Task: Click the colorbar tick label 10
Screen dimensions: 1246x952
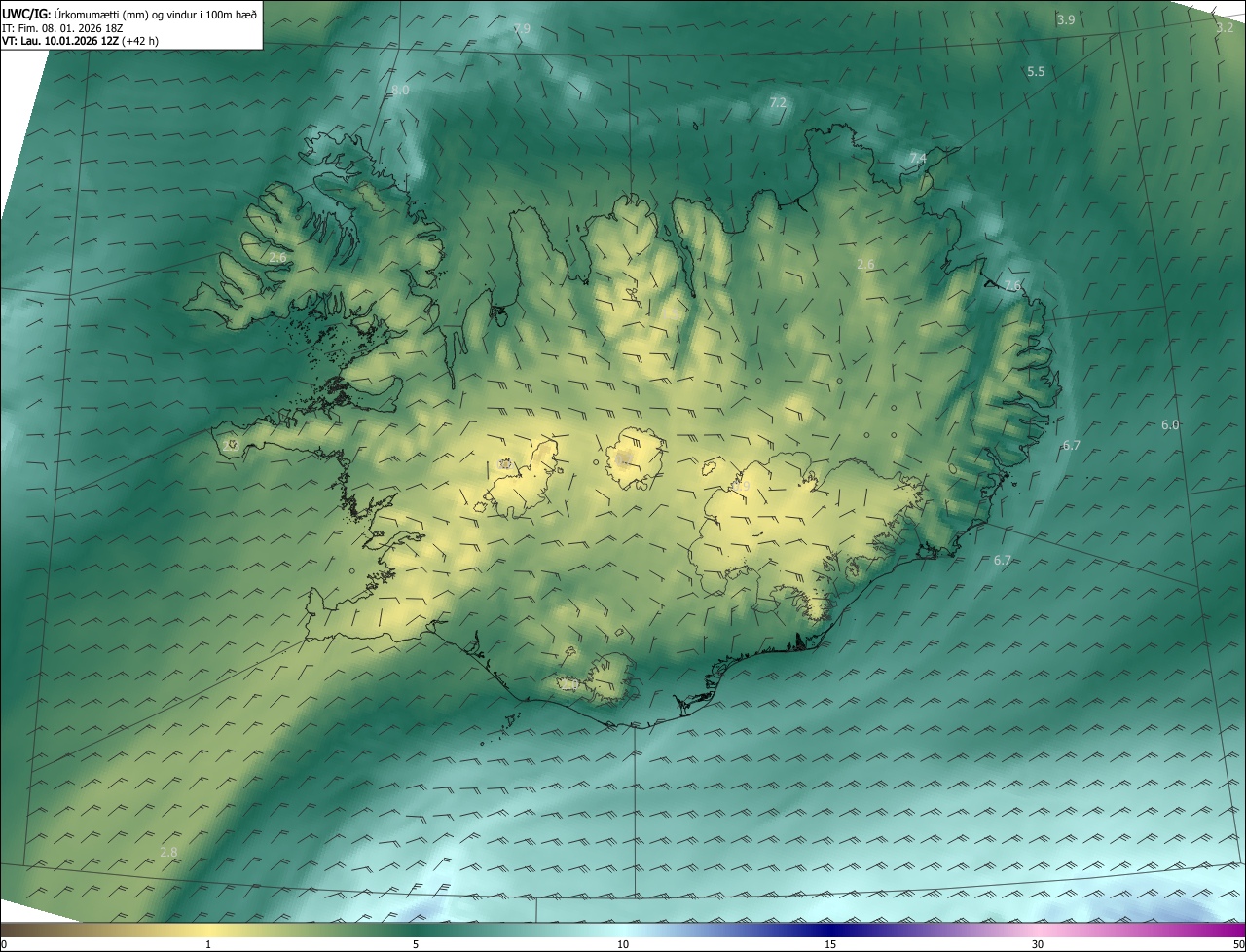Action: pyautogui.click(x=623, y=944)
